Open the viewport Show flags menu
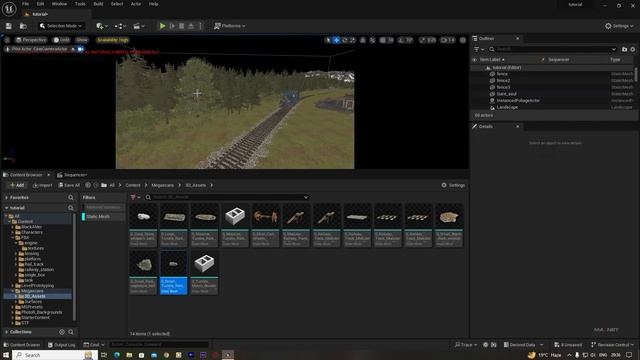640x360 pixels. (82, 40)
